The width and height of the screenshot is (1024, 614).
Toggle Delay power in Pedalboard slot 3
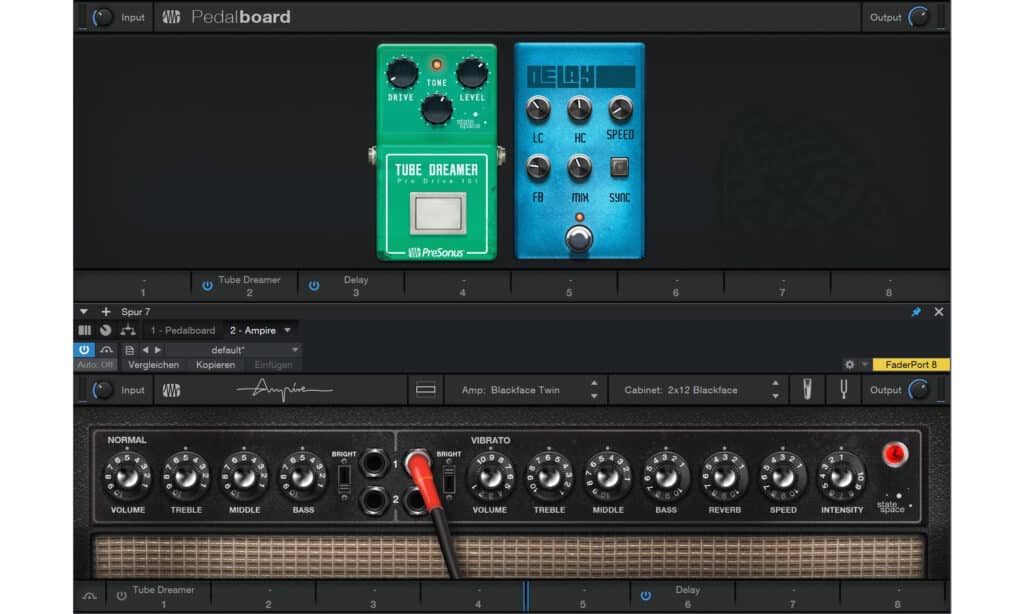point(313,285)
